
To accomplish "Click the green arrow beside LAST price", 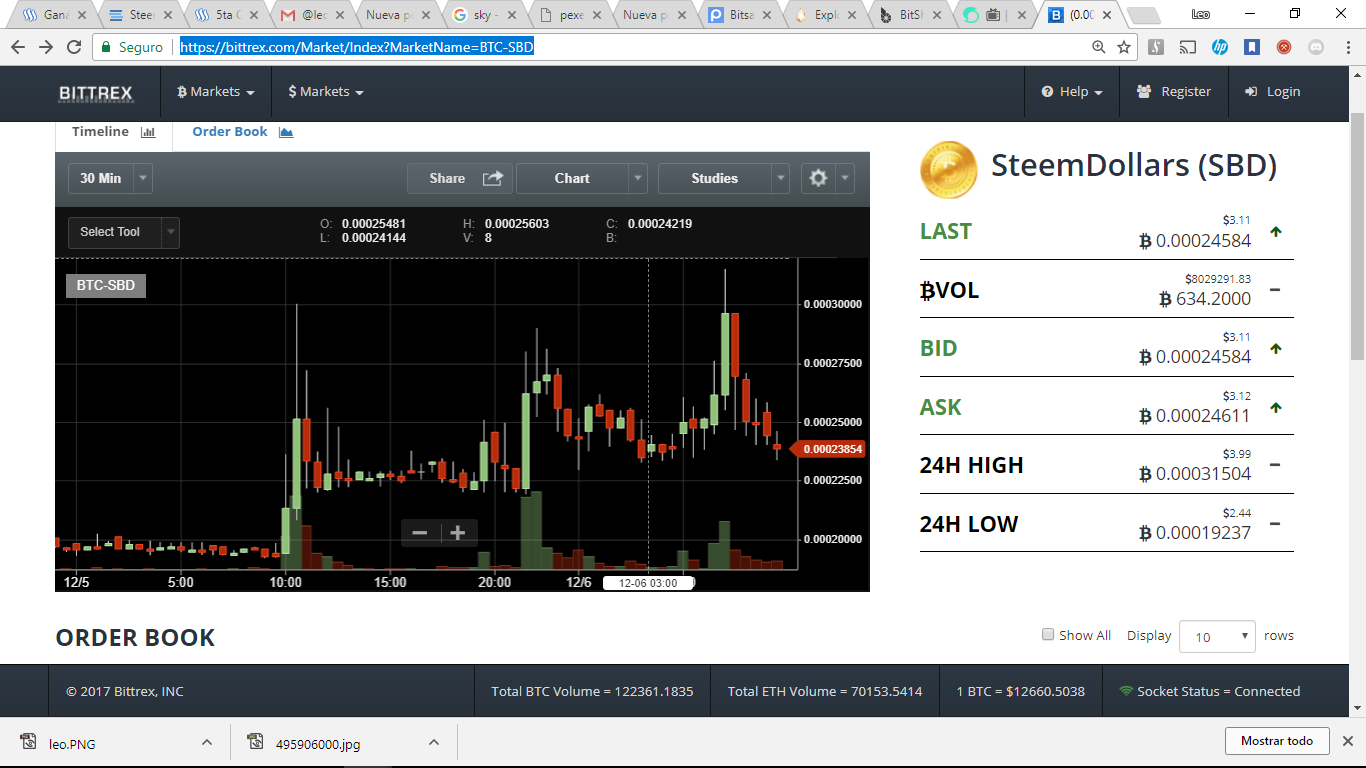I will tap(1275, 232).
